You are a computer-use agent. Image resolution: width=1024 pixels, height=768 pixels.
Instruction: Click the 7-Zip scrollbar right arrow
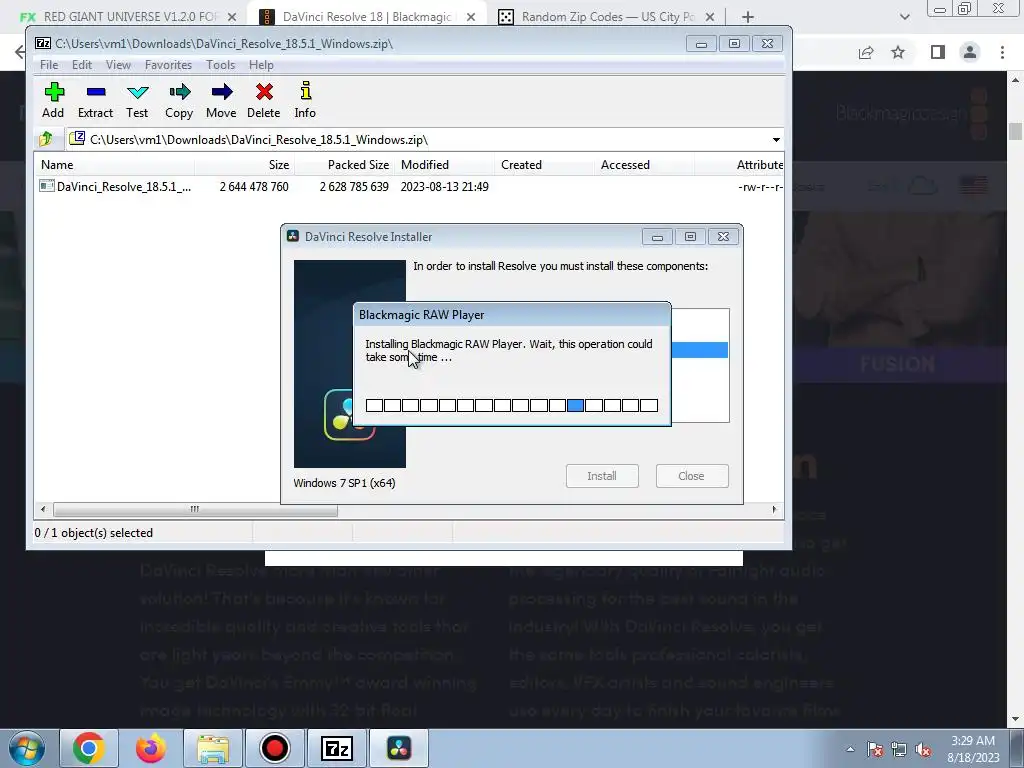tap(775, 509)
